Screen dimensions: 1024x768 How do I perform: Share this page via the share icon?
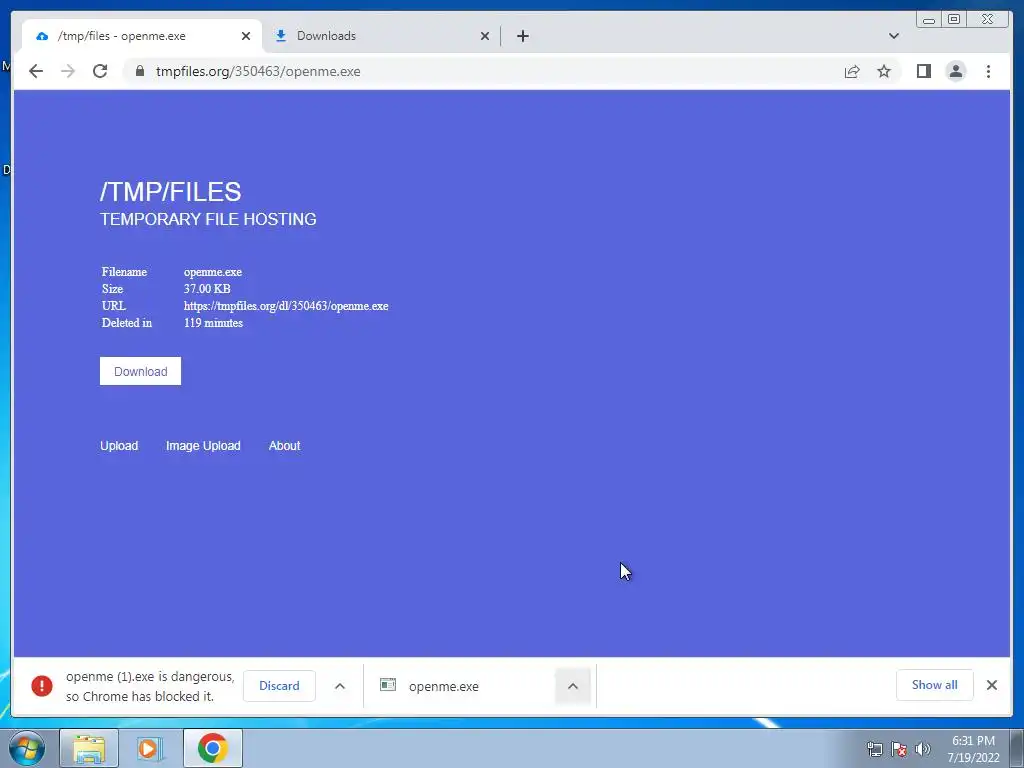(x=852, y=71)
